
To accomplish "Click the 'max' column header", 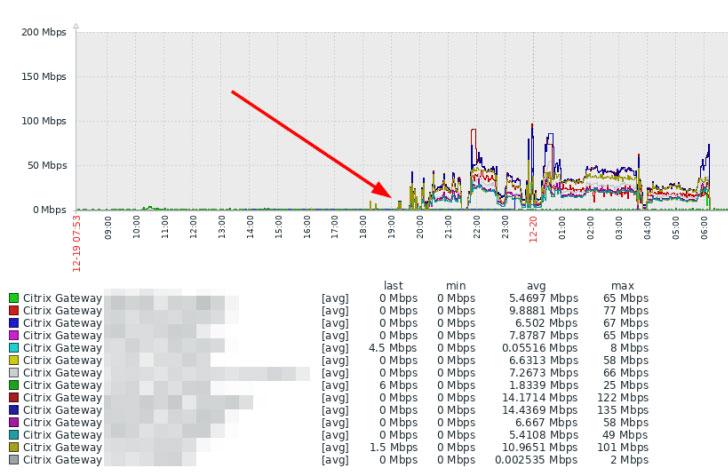I will (x=622, y=286).
